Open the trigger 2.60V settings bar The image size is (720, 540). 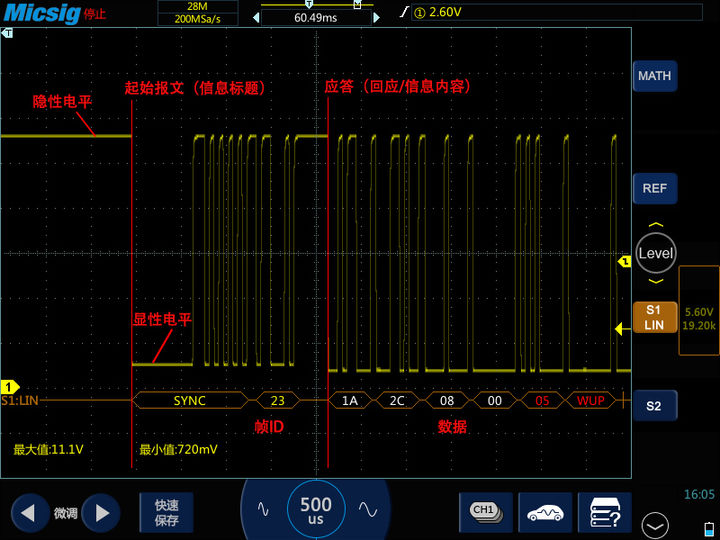[x=556, y=12]
